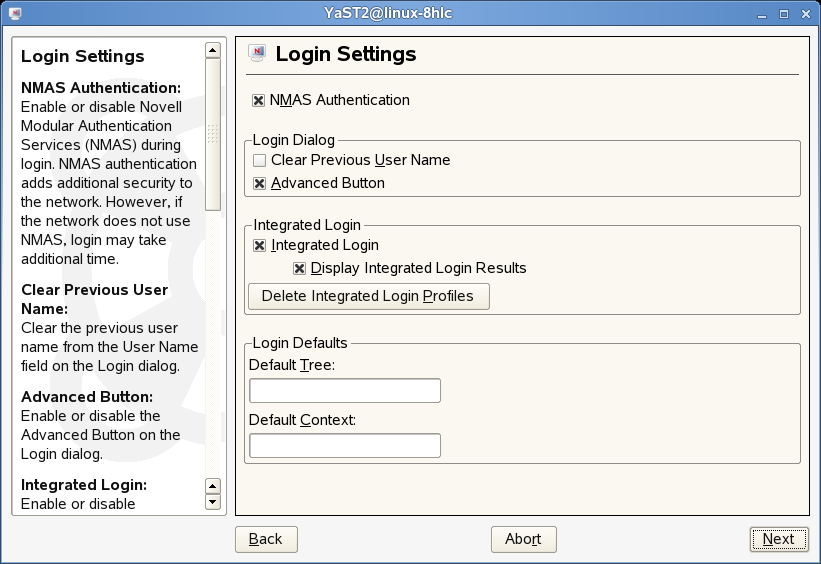The height and width of the screenshot is (564, 821).
Task: Click the scroll-down arrow of help panel
Action: pyautogui.click(x=212, y=502)
